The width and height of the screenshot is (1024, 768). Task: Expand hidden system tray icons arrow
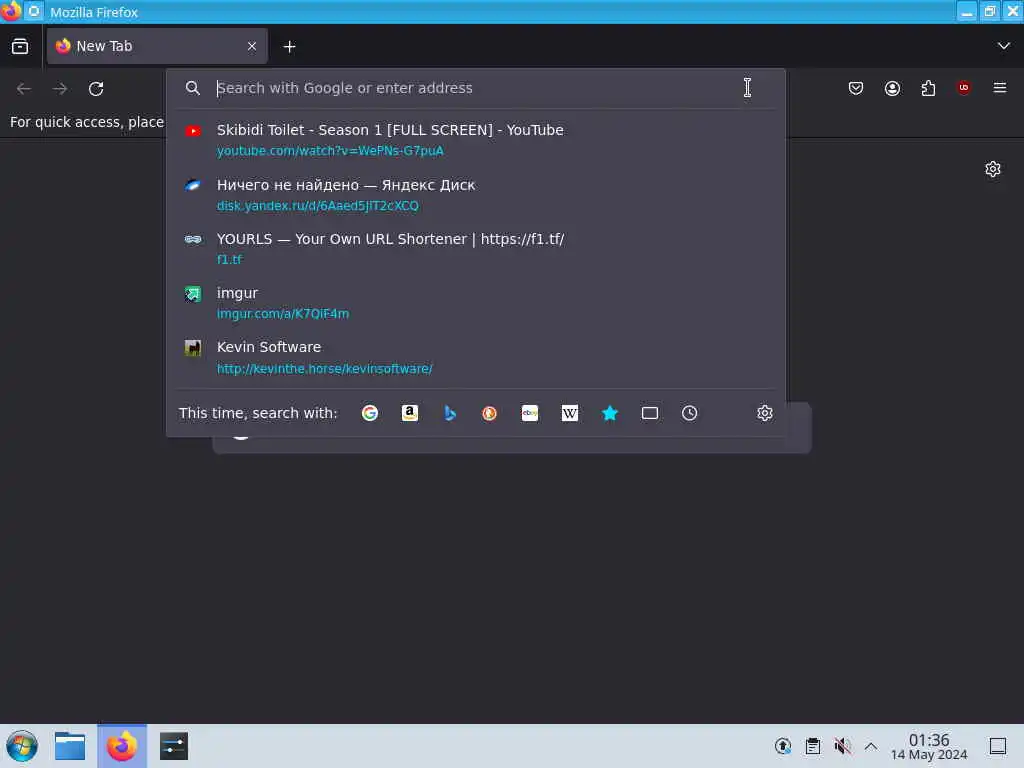click(x=871, y=746)
